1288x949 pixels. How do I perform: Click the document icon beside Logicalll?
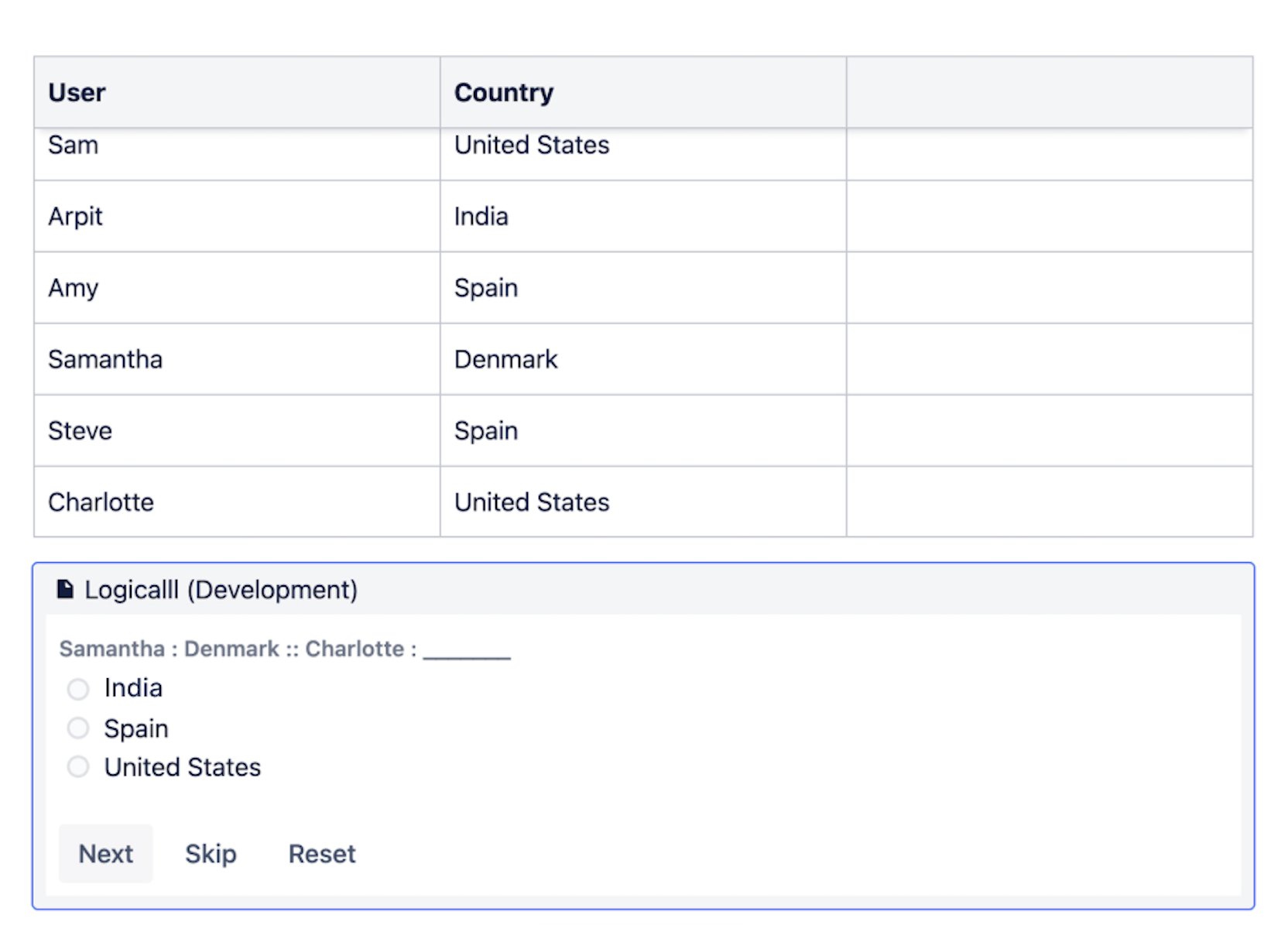(66, 590)
